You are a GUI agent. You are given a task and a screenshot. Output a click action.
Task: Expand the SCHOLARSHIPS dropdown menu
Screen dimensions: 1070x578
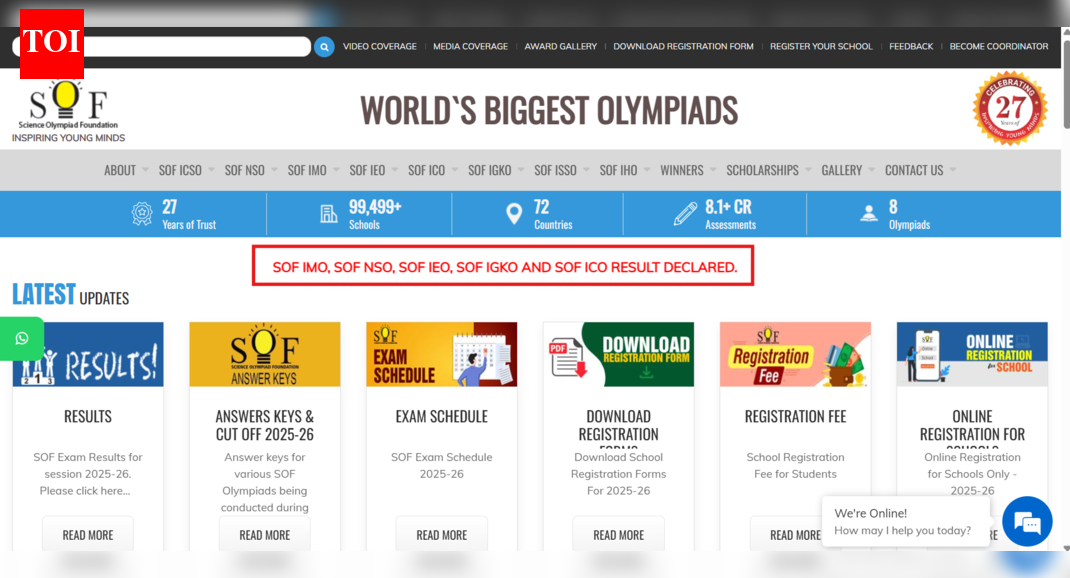pos(768,170)
